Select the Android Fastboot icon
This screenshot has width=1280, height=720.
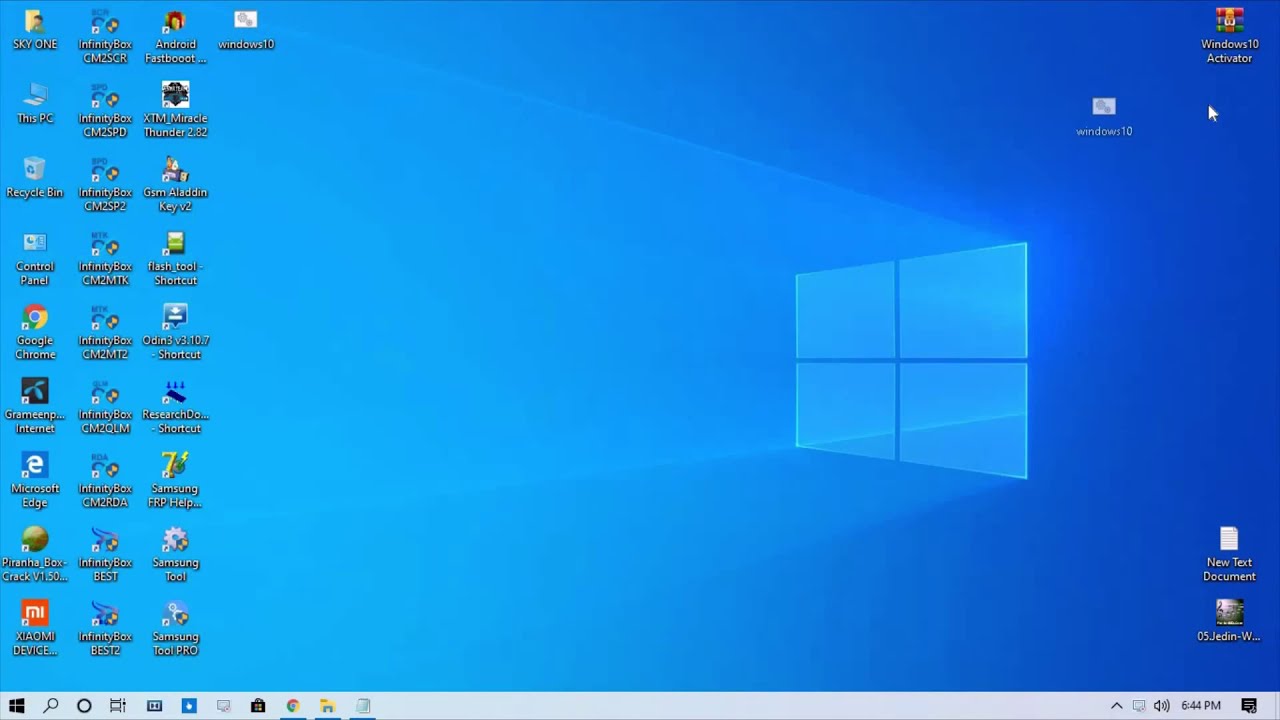(x=175, y=37)
